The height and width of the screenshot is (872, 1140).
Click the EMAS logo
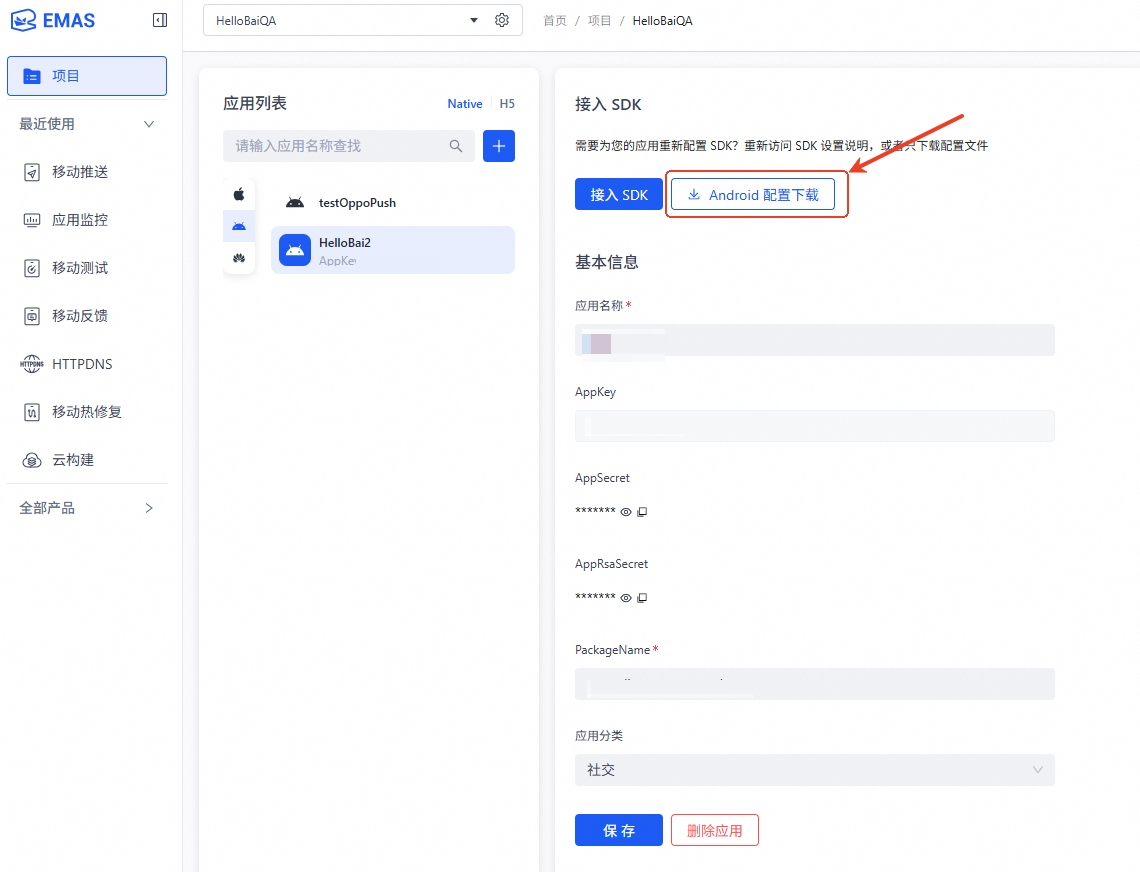tap(52, 20)
